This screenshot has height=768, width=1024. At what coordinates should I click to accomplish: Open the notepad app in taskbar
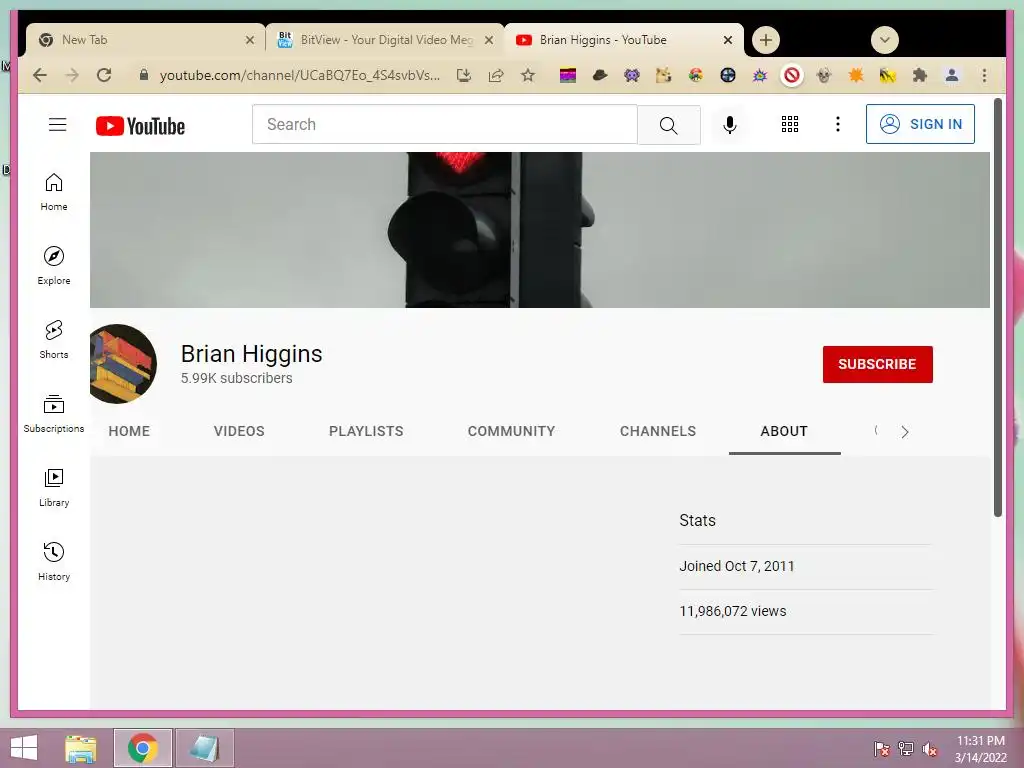pos(204,748)
